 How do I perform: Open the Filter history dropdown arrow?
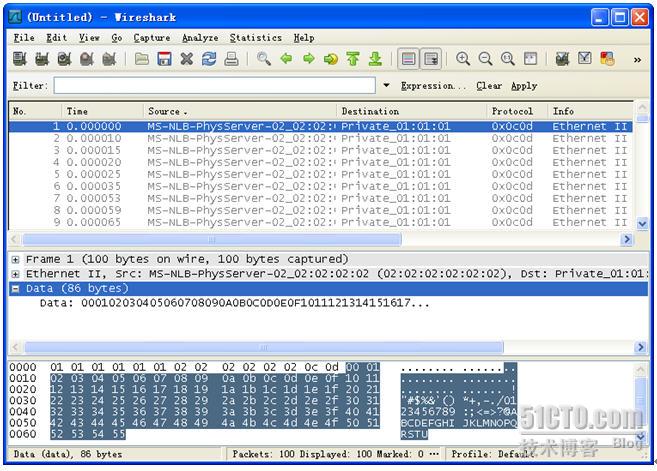(386, 85)
